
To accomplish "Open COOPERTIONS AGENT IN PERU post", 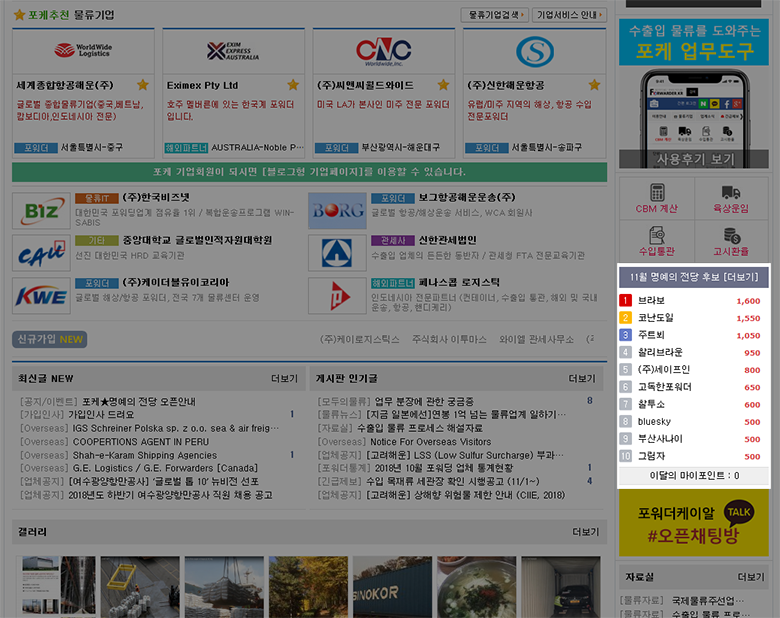I will [141, 442].
